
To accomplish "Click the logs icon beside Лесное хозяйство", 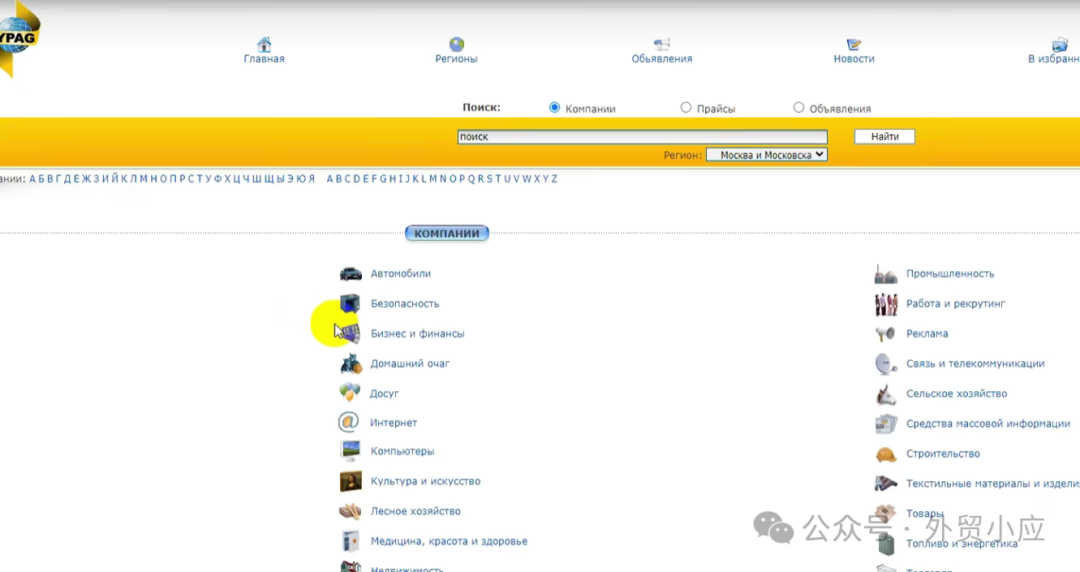I will tap(350, 511).
